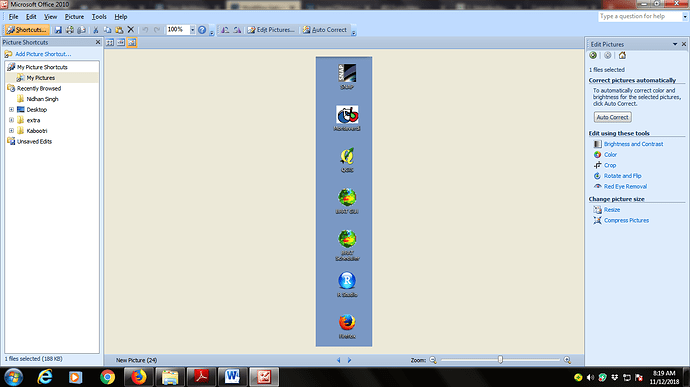
Task: Expand the Kabootri folder node
Action: tap(11, 131)
